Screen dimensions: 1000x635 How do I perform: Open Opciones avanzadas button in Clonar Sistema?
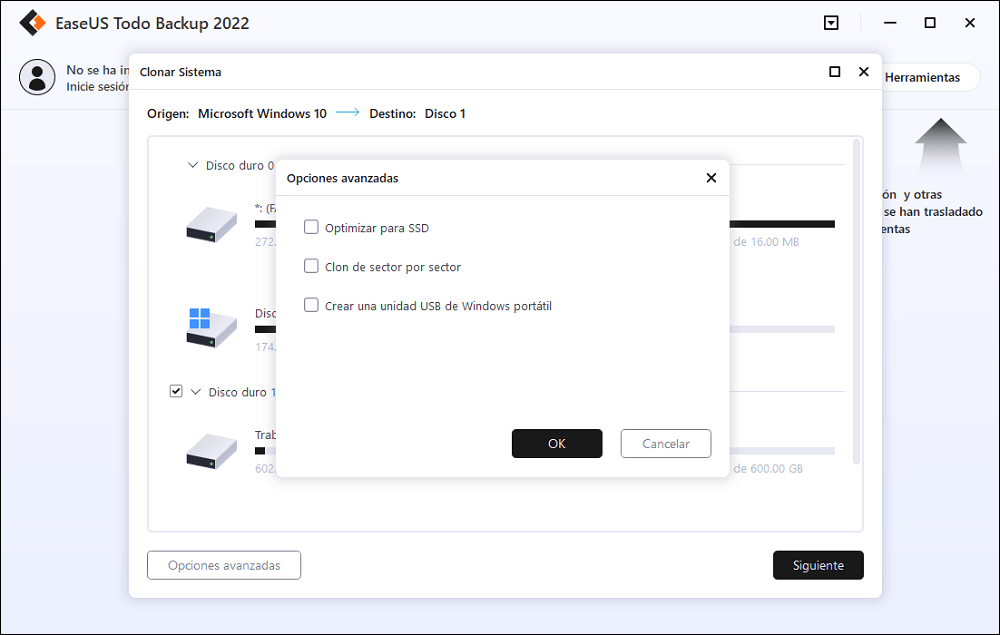(224, 565)
